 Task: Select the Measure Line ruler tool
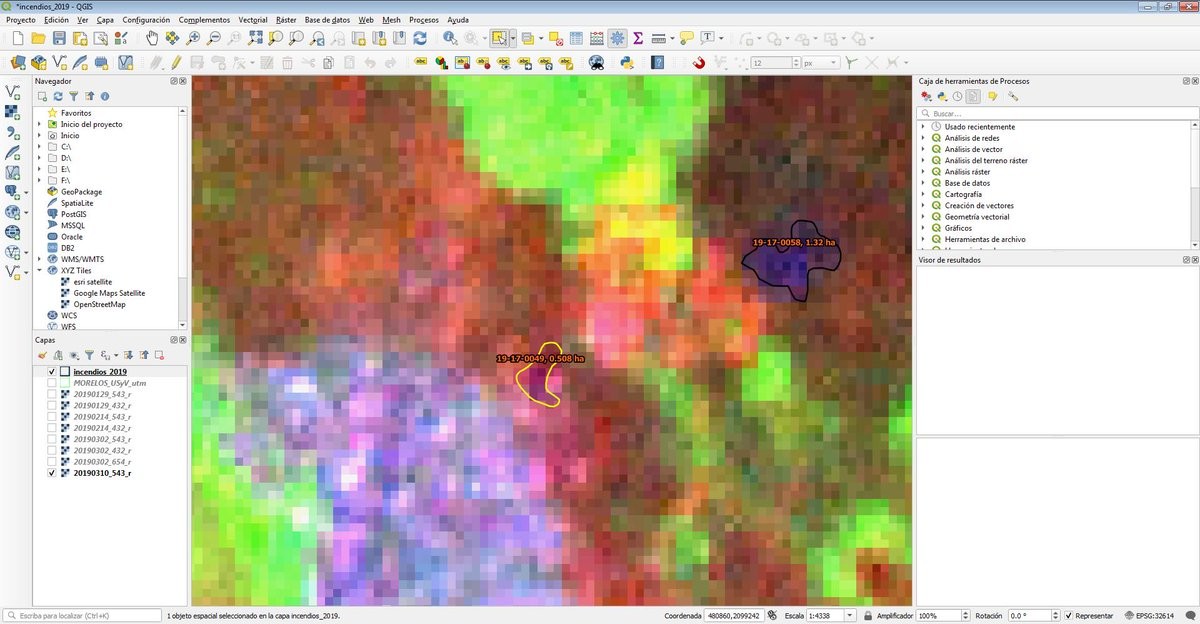pyautogui.click(x=657, y=38)
